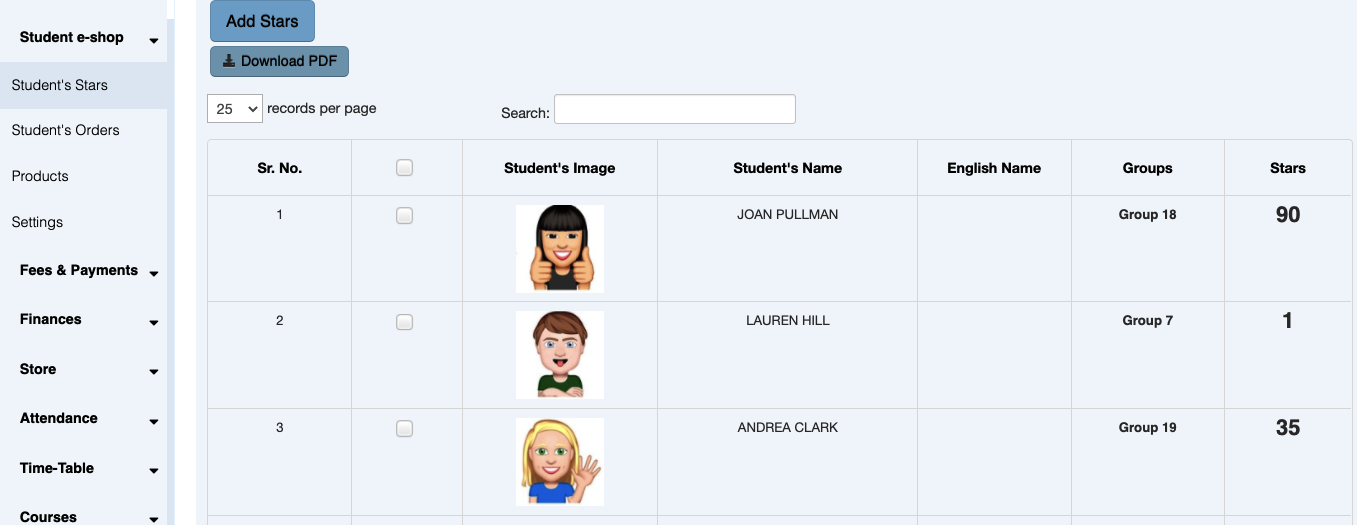Click the download icon on Download PDF
This screenshot has width=1357, height=525.
[x=228, y=61]
